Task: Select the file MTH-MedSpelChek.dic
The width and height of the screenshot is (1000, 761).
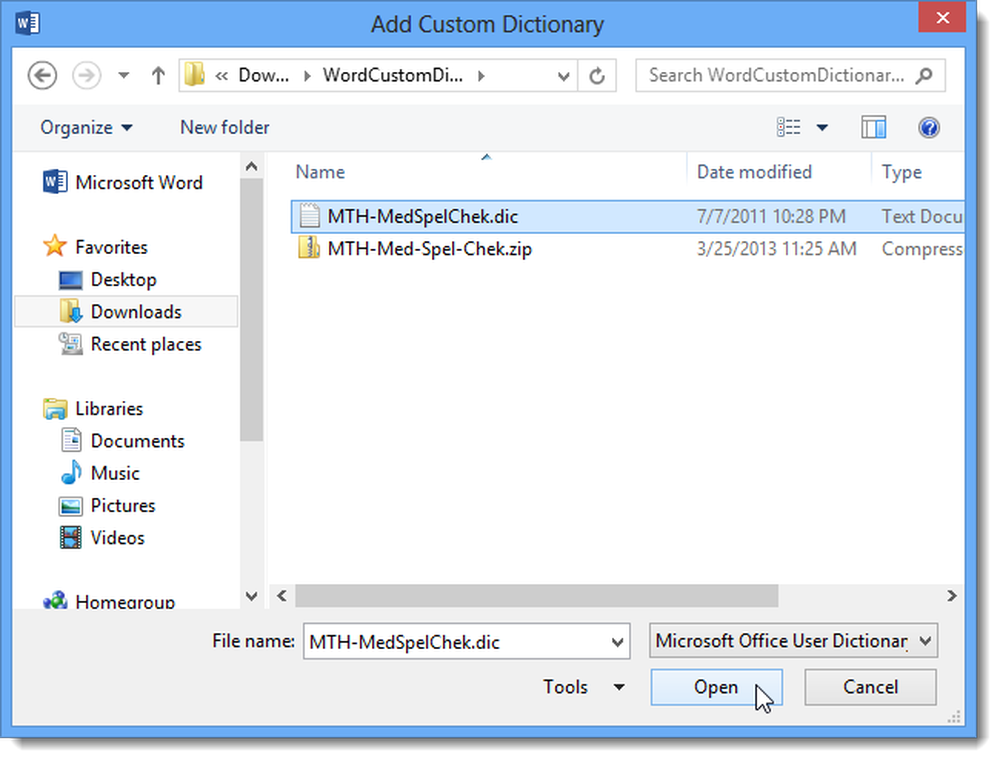Action: point(628,217)
